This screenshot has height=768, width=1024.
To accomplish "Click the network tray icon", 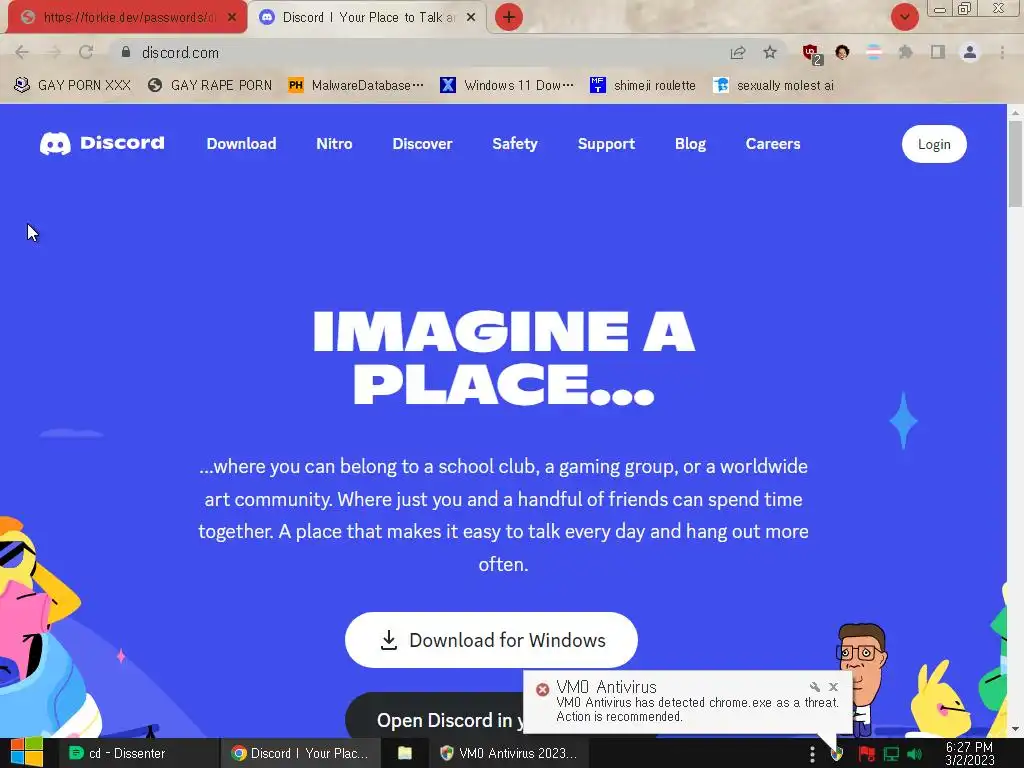I will (891, 754).
